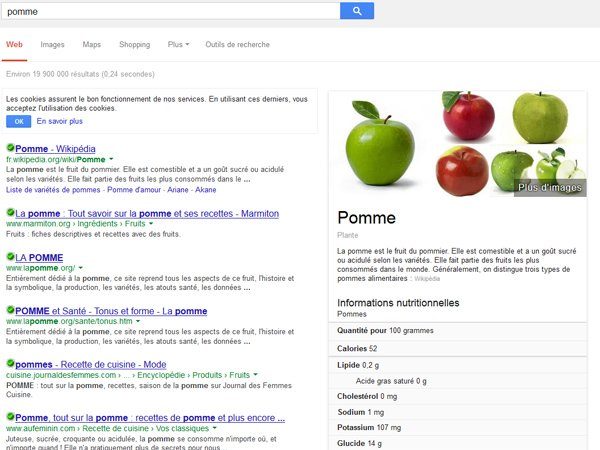Screen dimensions: 600x450
Task: Click Quantité pour 100 grammes row
Action: [x=458, y=331]
